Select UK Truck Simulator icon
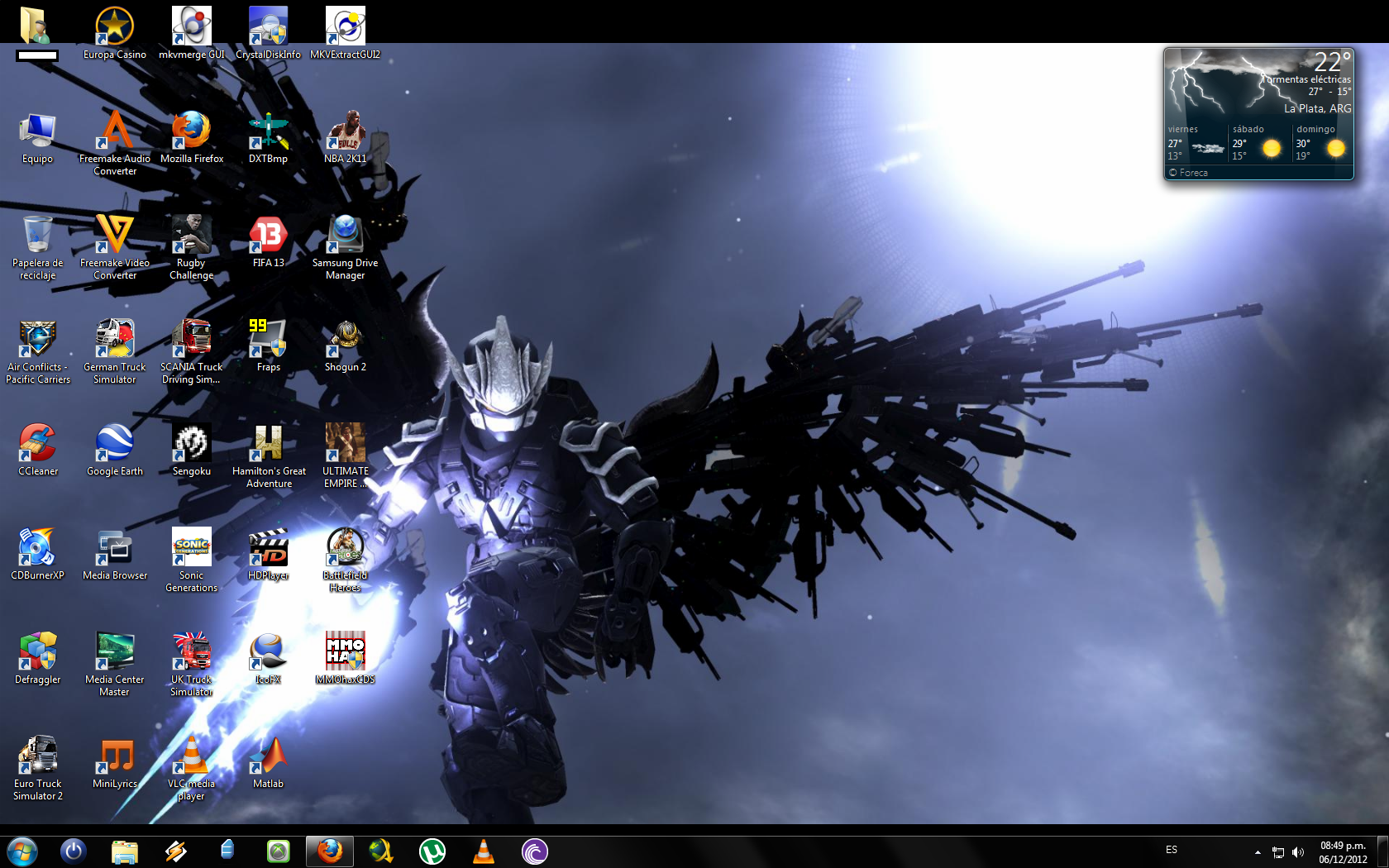The width and height of the screenshot is (1389, 868). 192,664
